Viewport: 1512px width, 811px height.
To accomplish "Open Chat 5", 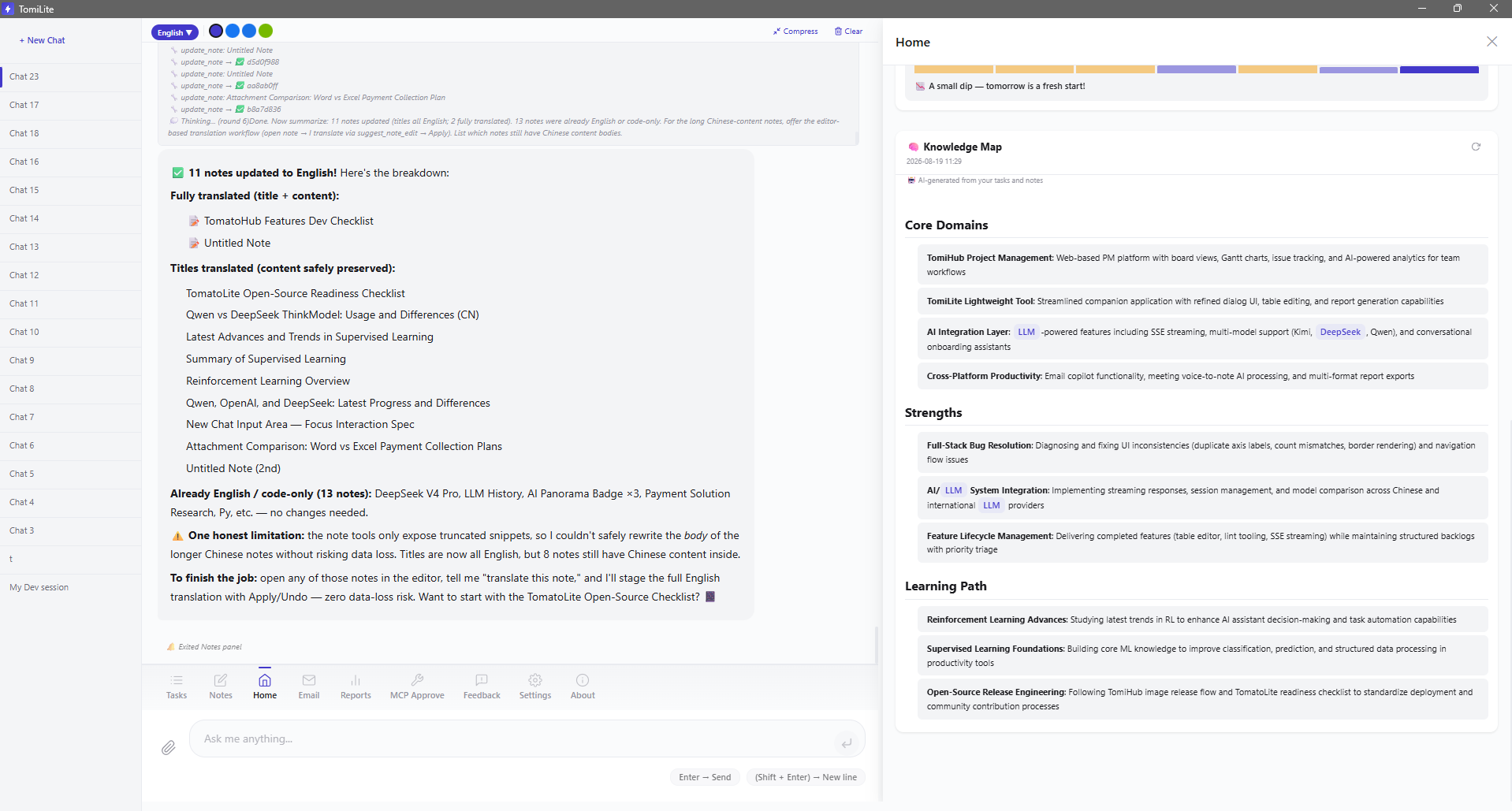I will tap(71, 474).
